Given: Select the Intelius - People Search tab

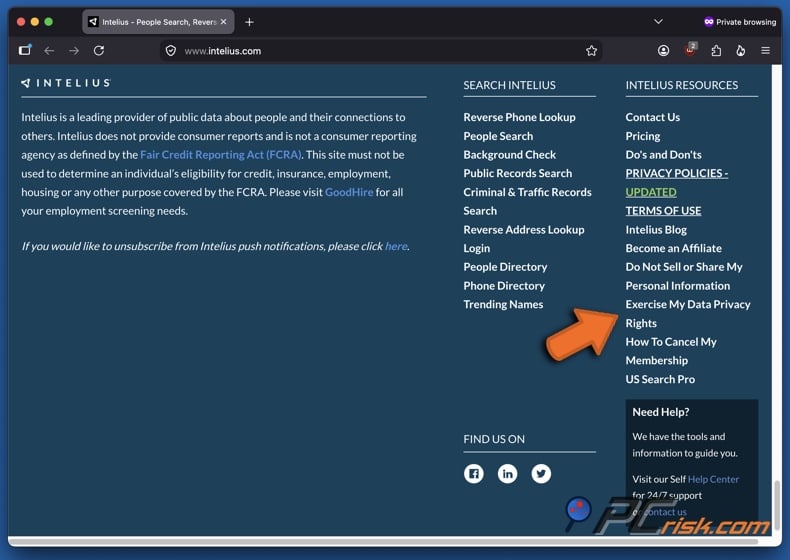Looking at the screenshot, I should pyautogui.click(x=158, y=22).
